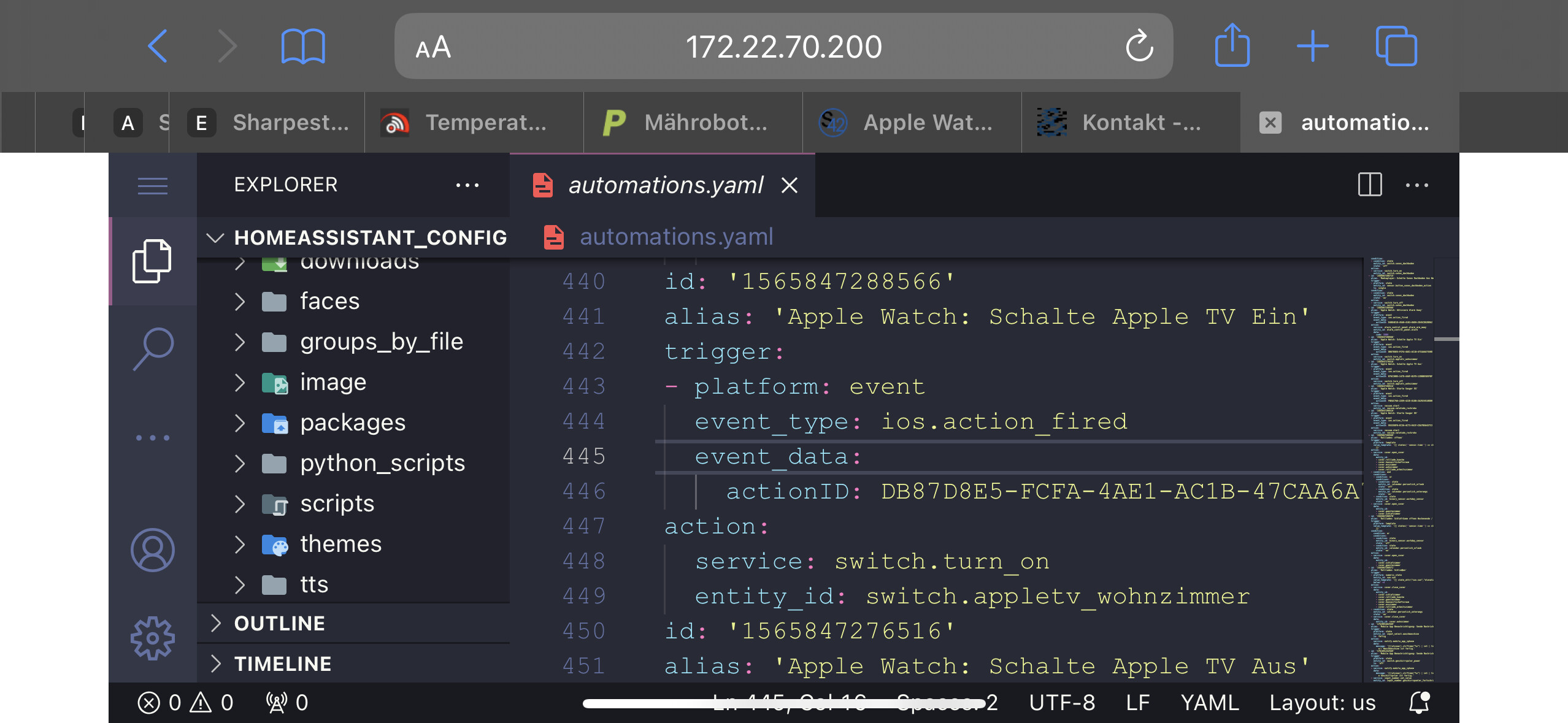Switch to Sharpest... browser tab

267,123
